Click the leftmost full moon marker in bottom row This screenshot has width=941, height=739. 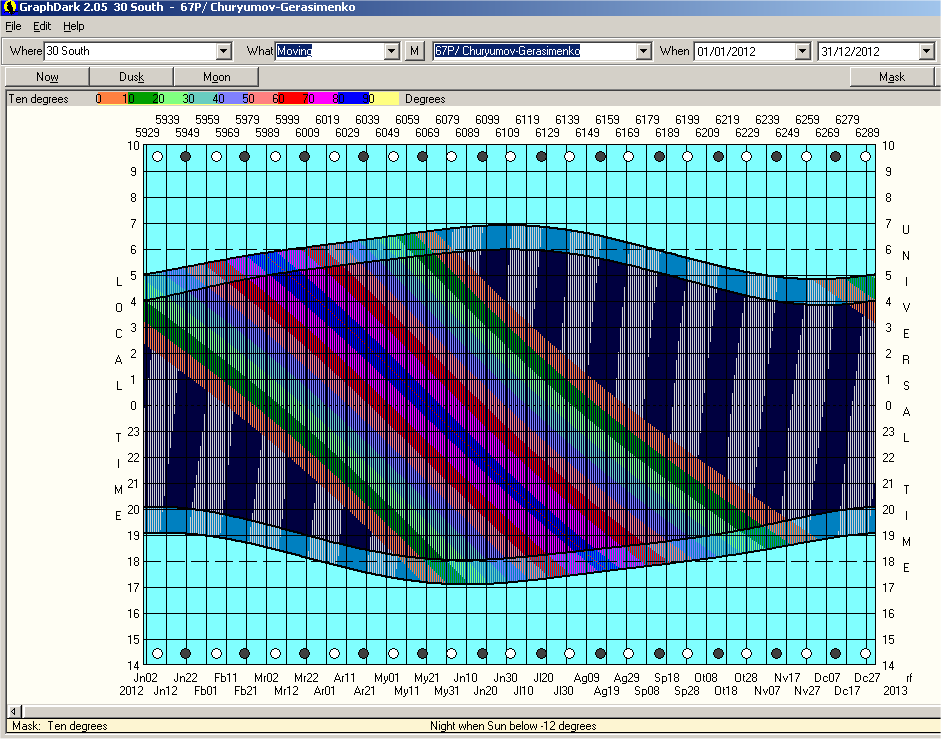pyautogui.click(x=156, y=653)
